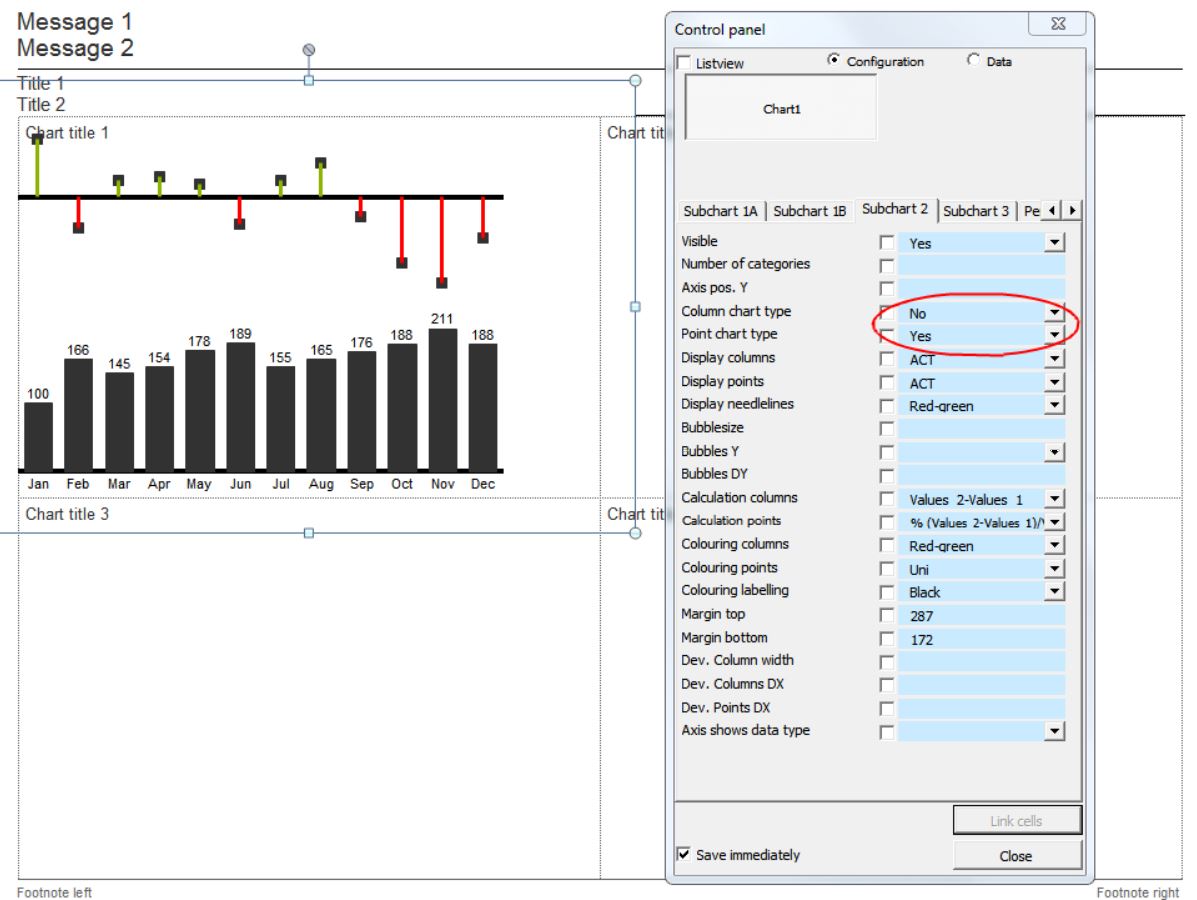Tick the Number of categories checkbox
The width and height of the screenshot is (1197, 900).
pos(886,266)
